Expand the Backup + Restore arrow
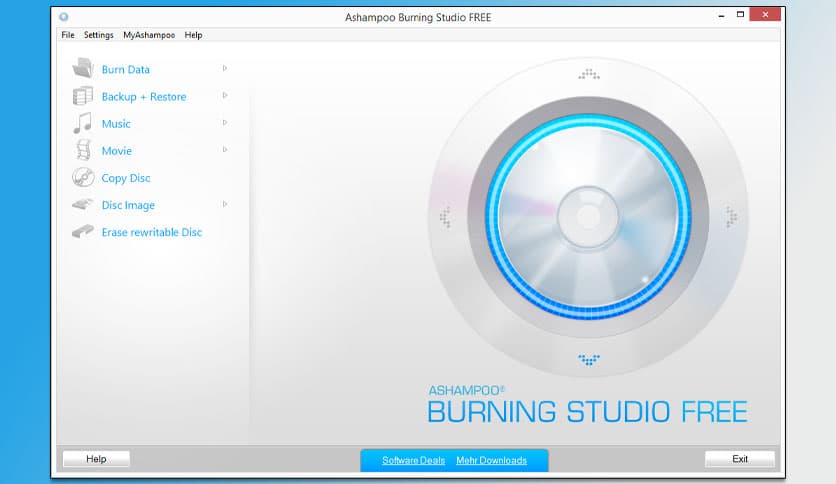 click(x=225, y=96)
